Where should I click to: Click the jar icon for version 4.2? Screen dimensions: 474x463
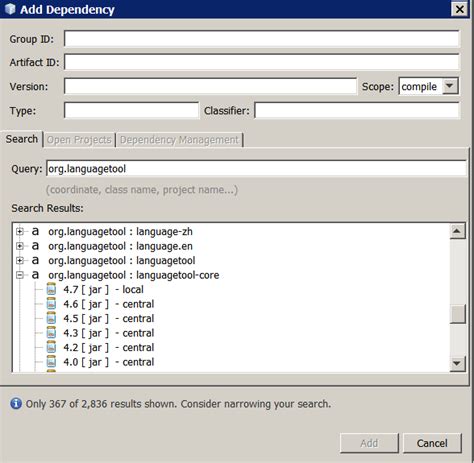click(51, 347)
